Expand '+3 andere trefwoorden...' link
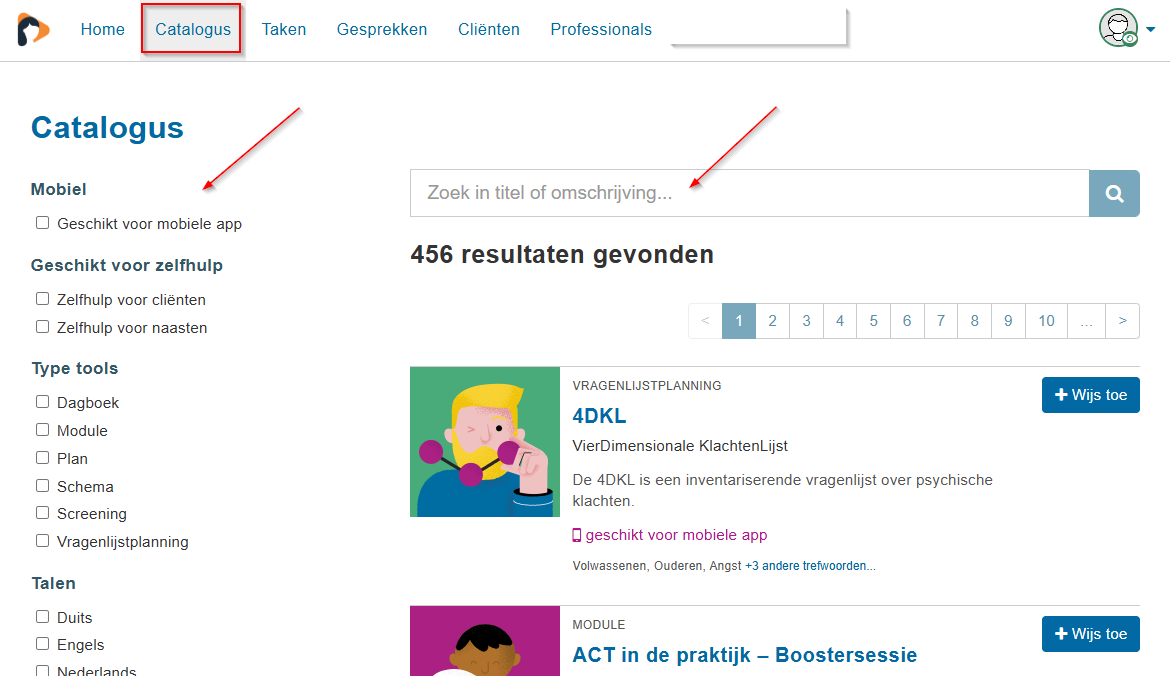Viewport: 1170px width, 676px height. click(x=810, y=566)
